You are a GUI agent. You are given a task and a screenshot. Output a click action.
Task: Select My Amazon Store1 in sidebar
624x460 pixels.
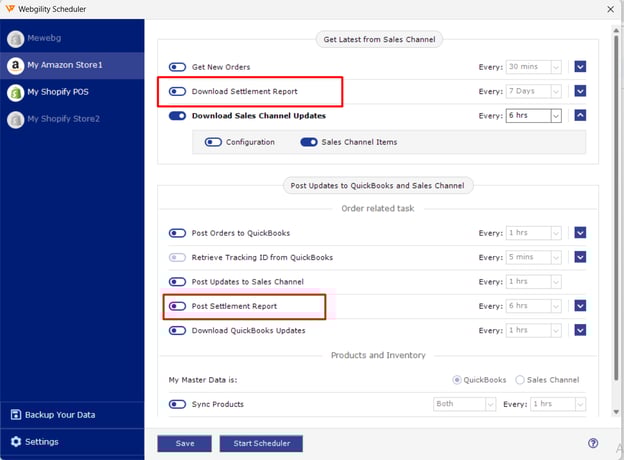72,65
